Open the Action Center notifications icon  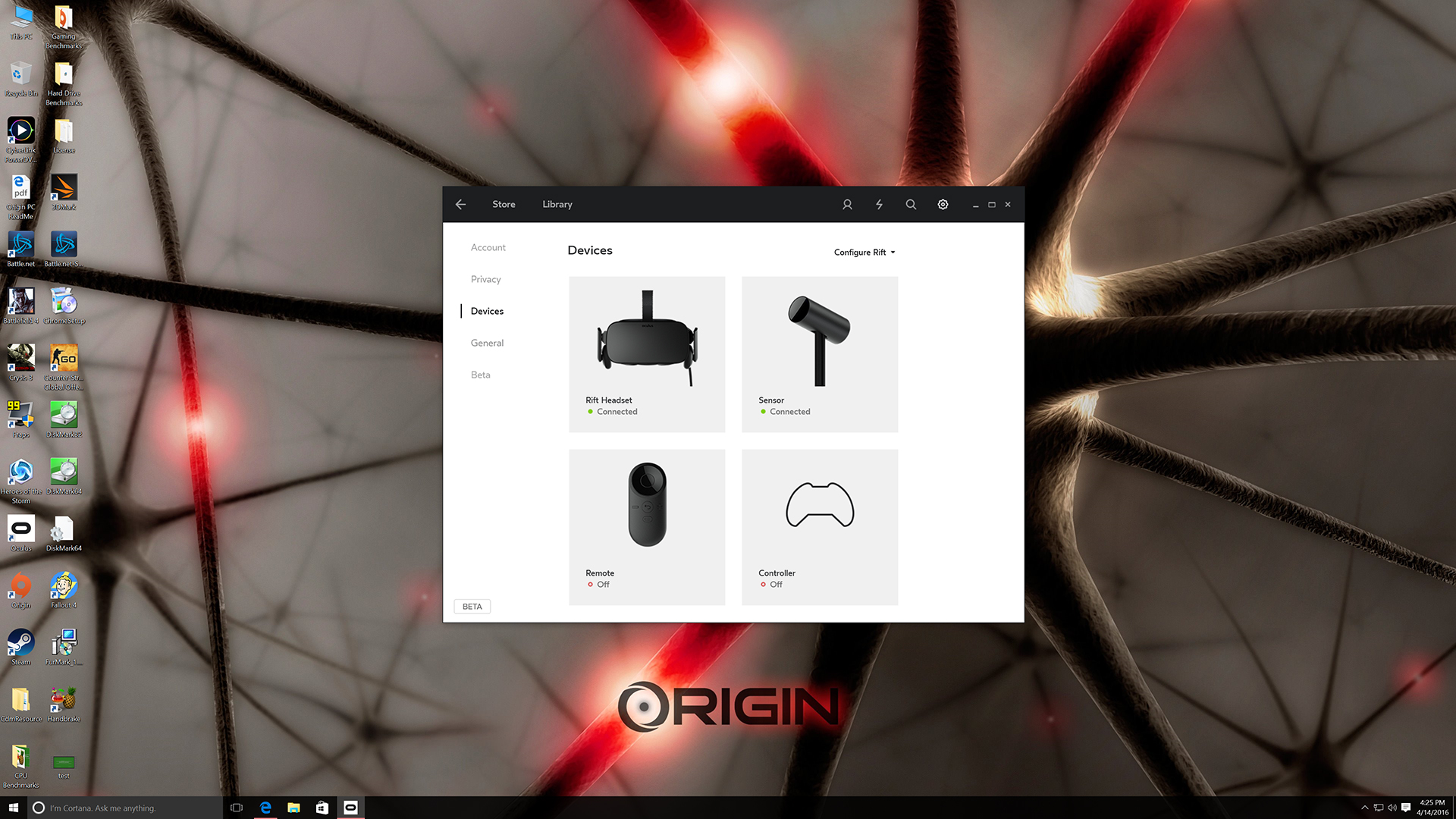(1406, 808)
